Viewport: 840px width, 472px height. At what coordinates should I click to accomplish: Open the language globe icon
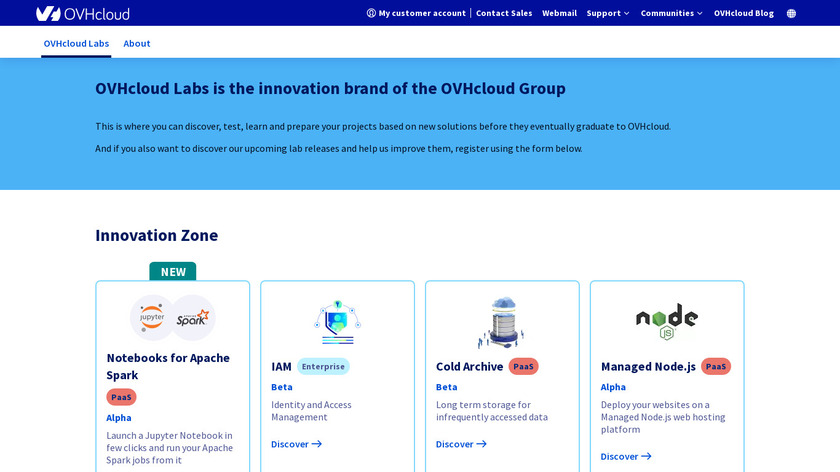point(791,13)
